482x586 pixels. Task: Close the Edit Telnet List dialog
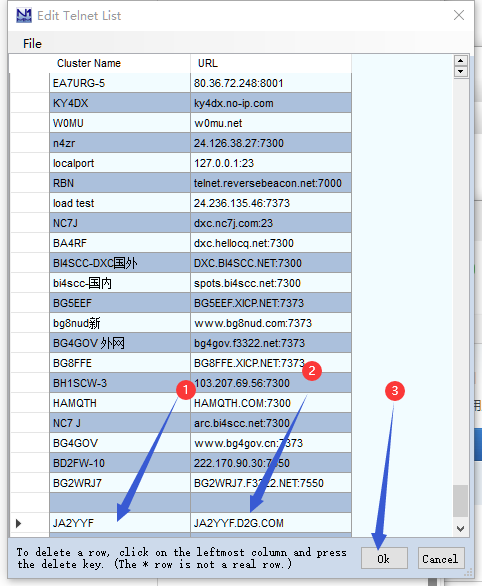pos(459,15)
